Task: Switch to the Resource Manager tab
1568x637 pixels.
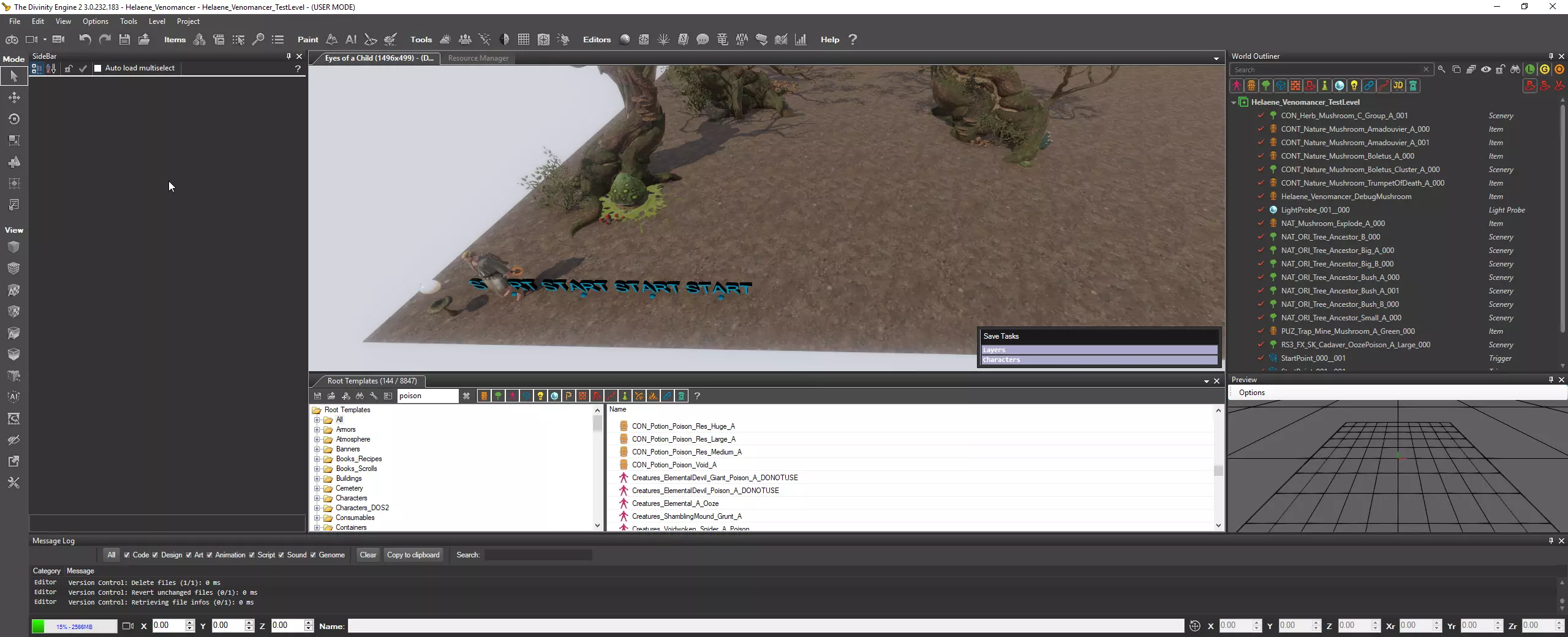Action: [x=478, y=58]
